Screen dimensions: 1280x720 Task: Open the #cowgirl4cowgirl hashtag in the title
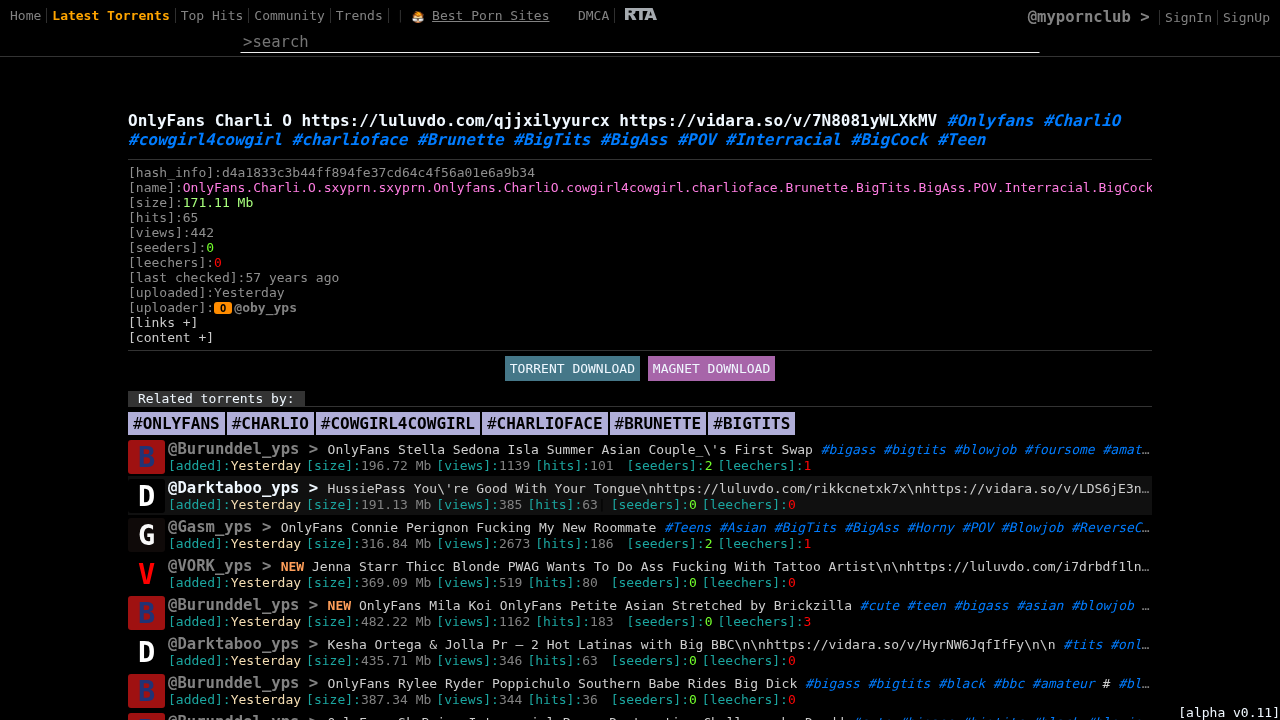(x=205, y=140)
